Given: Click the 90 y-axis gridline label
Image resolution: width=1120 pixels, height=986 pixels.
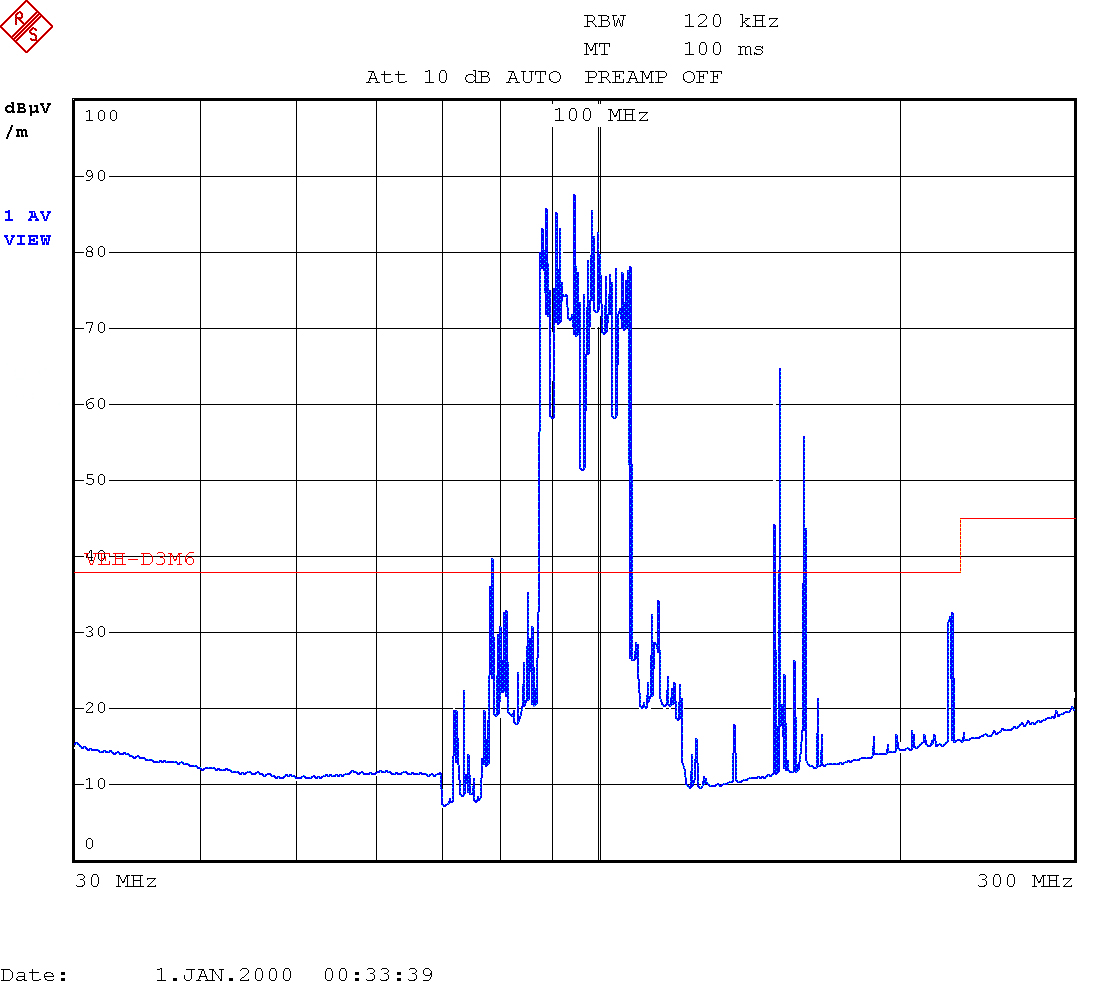Looking at the screenshot, I should point(96,176).
